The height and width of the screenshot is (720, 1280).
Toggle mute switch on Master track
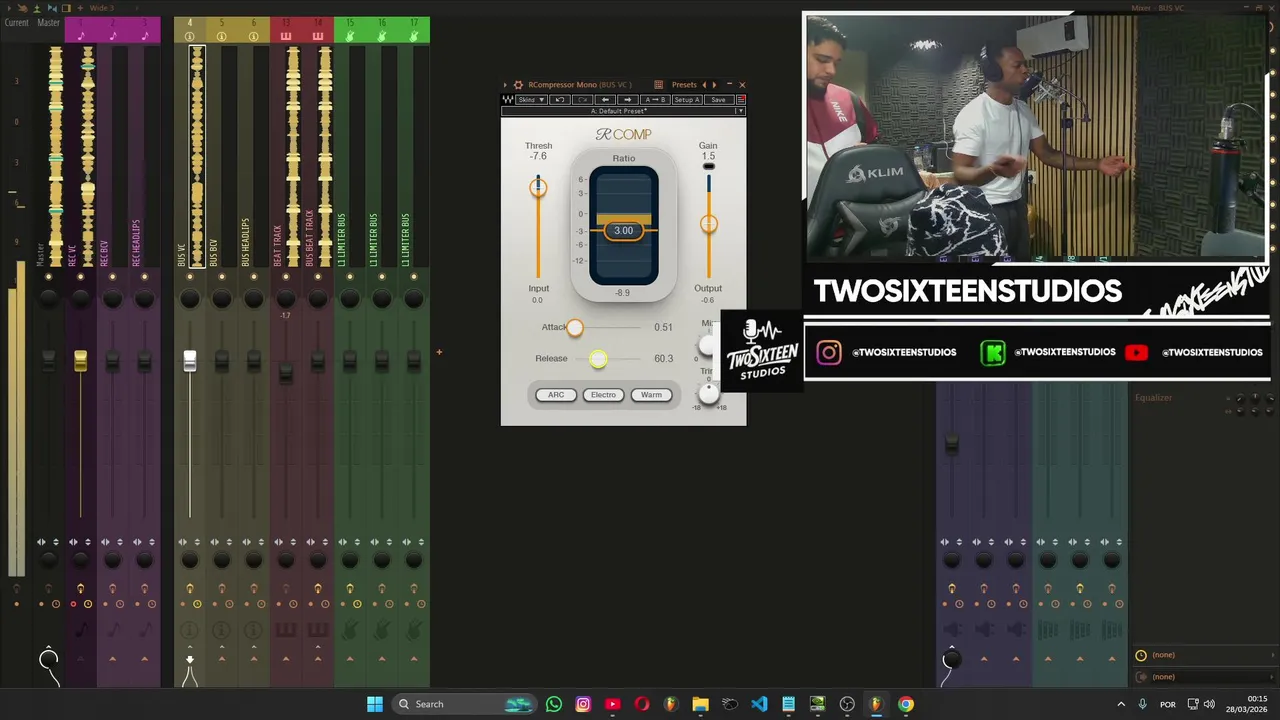tap(48, 277)
